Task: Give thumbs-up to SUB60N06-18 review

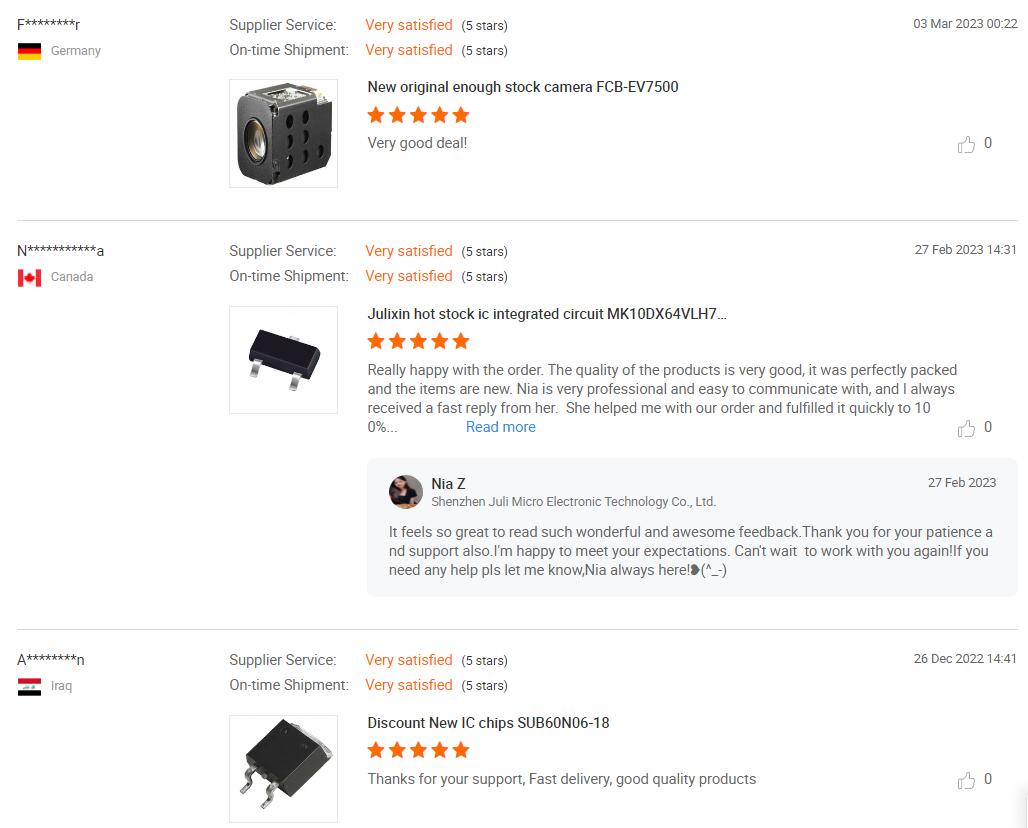Action: pyautogui.click(x=966, y=780)
